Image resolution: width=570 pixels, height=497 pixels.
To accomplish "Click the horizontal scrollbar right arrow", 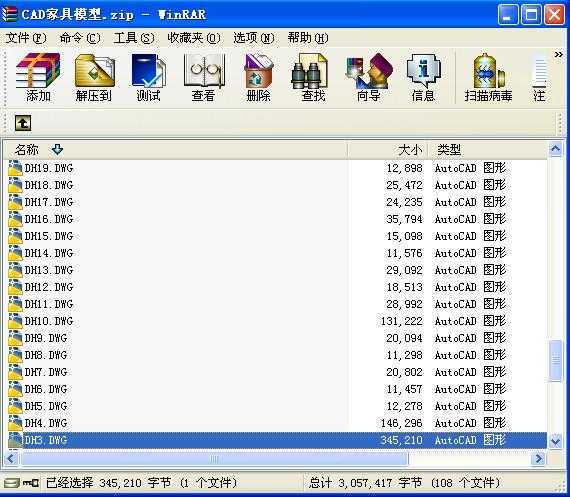I will [538, 458].
